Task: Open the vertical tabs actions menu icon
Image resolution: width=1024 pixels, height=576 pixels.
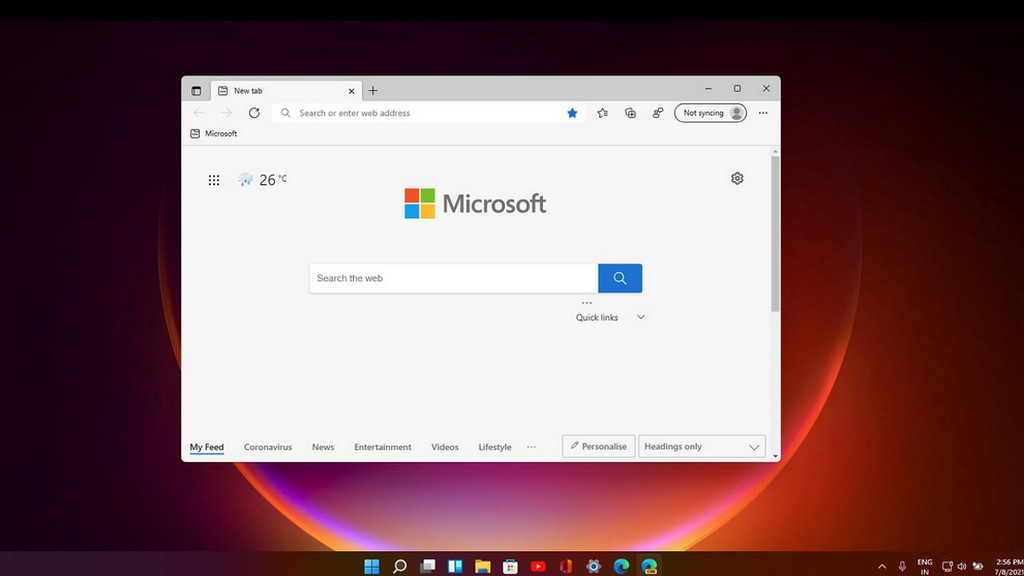Action: click(196, 91)
